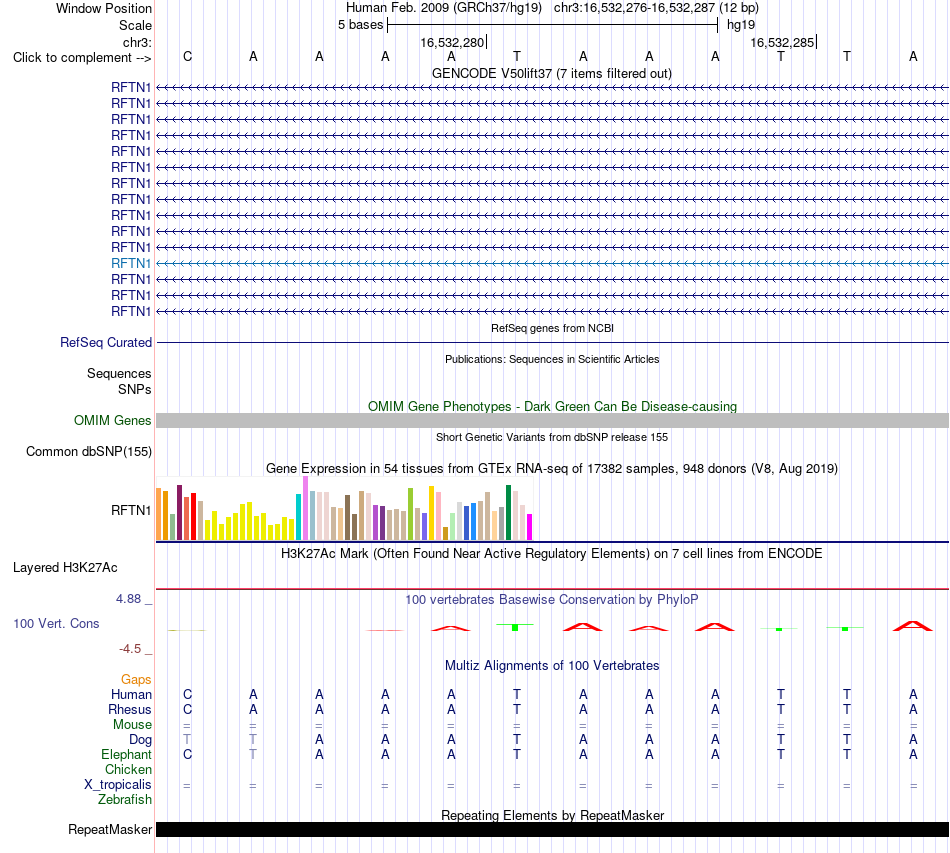Open 'Publications: Sequences in Scientific Articles' title
The image size is (950, 853).
click(x=552, y=359)
